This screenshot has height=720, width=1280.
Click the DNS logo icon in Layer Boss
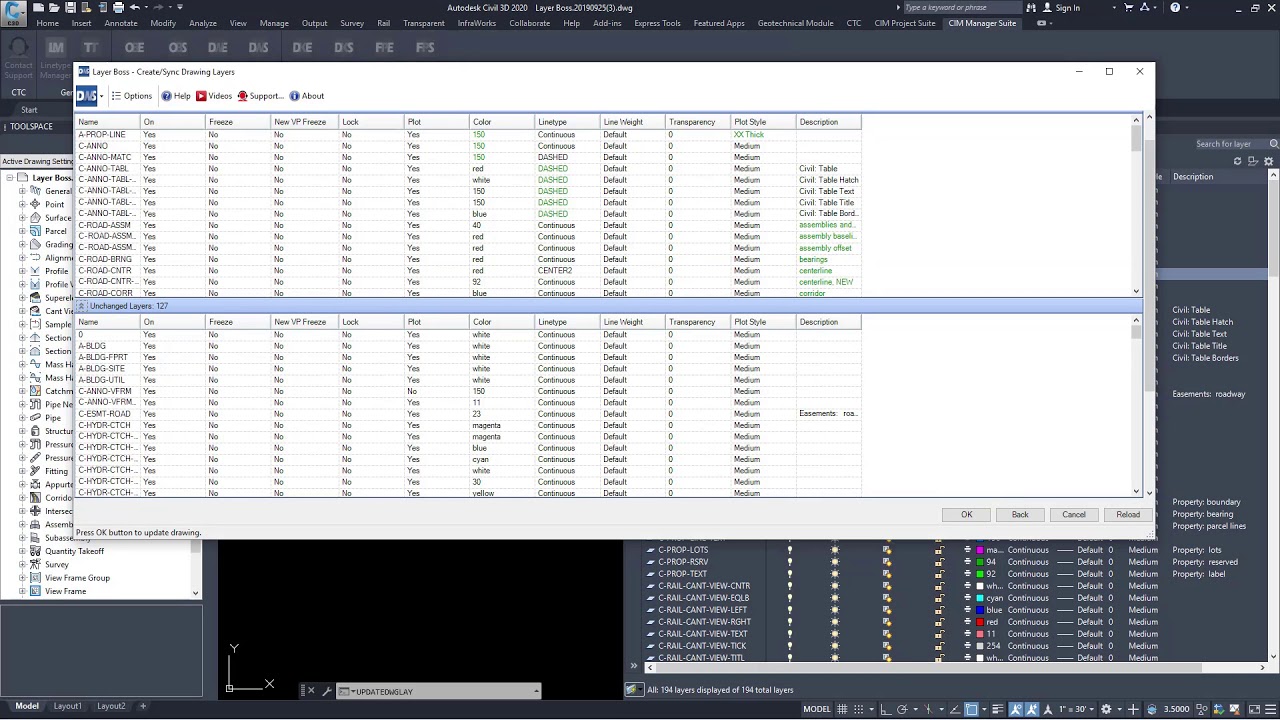coord(86,96)
